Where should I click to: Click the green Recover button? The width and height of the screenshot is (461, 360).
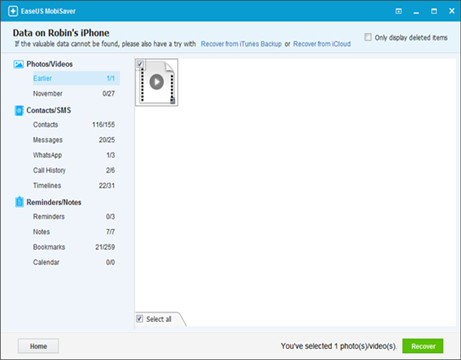423,346
